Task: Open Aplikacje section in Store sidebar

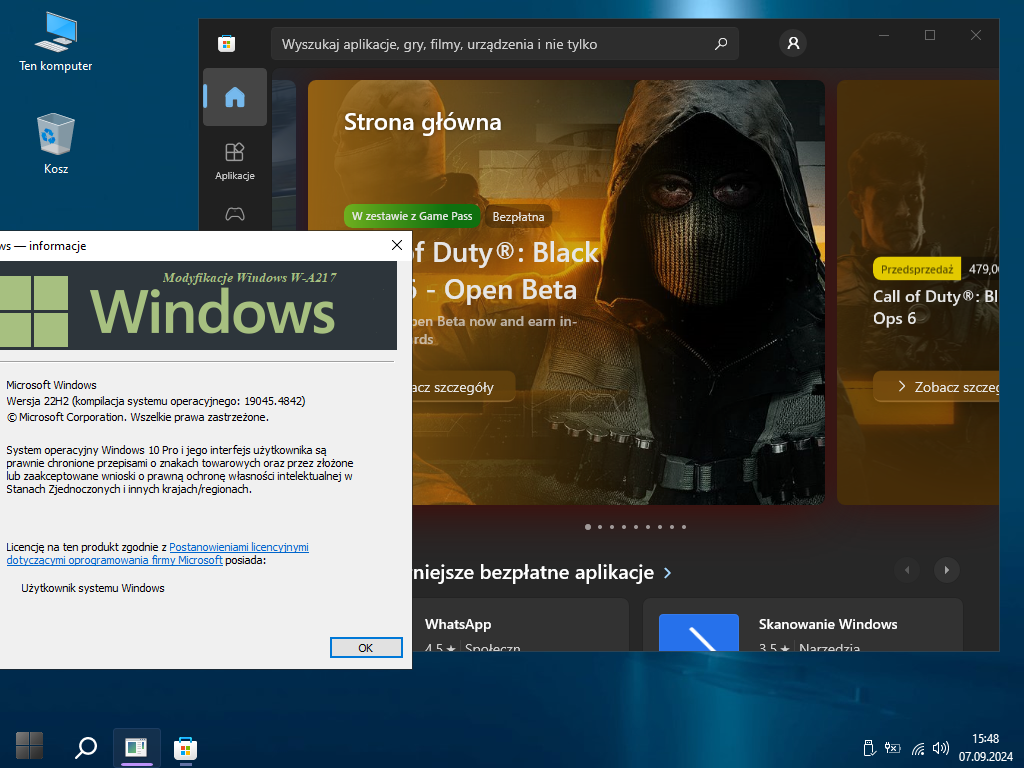Action: point(234,160)
